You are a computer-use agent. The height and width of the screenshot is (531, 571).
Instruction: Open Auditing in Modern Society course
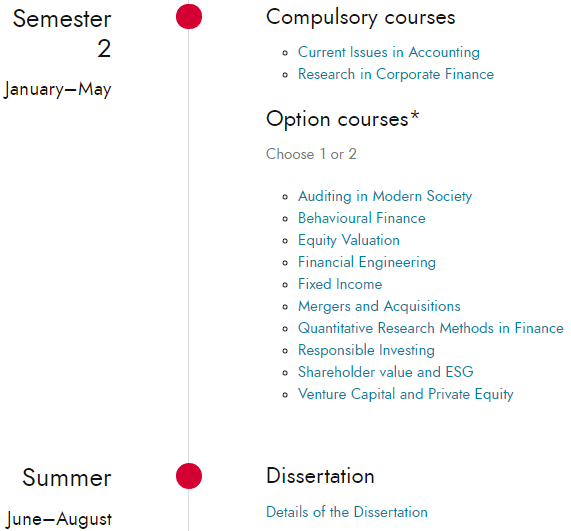coord(385,196)
